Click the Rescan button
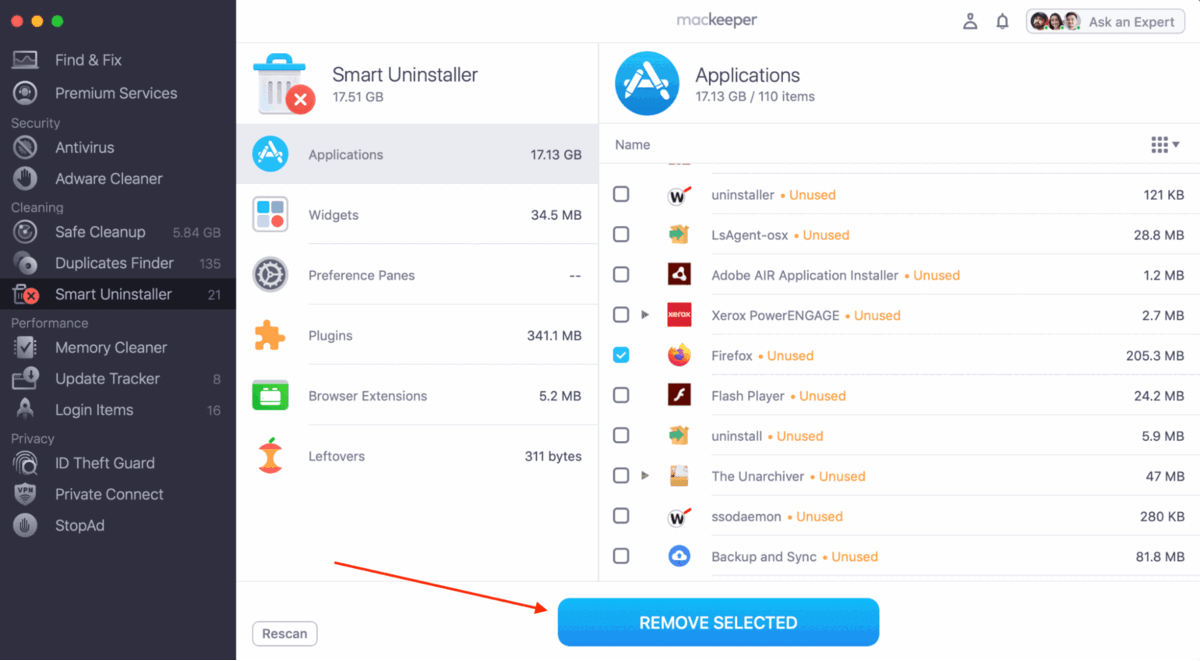The height and width of the screenshot is (661, 1200). click(x=285, y=634)
